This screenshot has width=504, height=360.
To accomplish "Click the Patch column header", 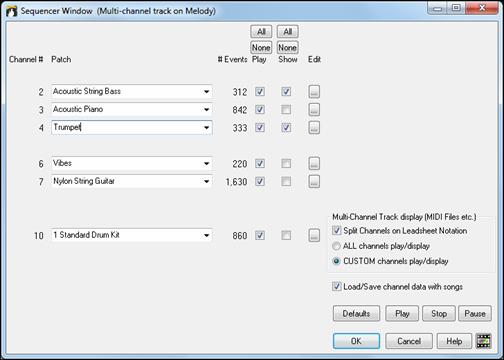I will tap(61, 59).
